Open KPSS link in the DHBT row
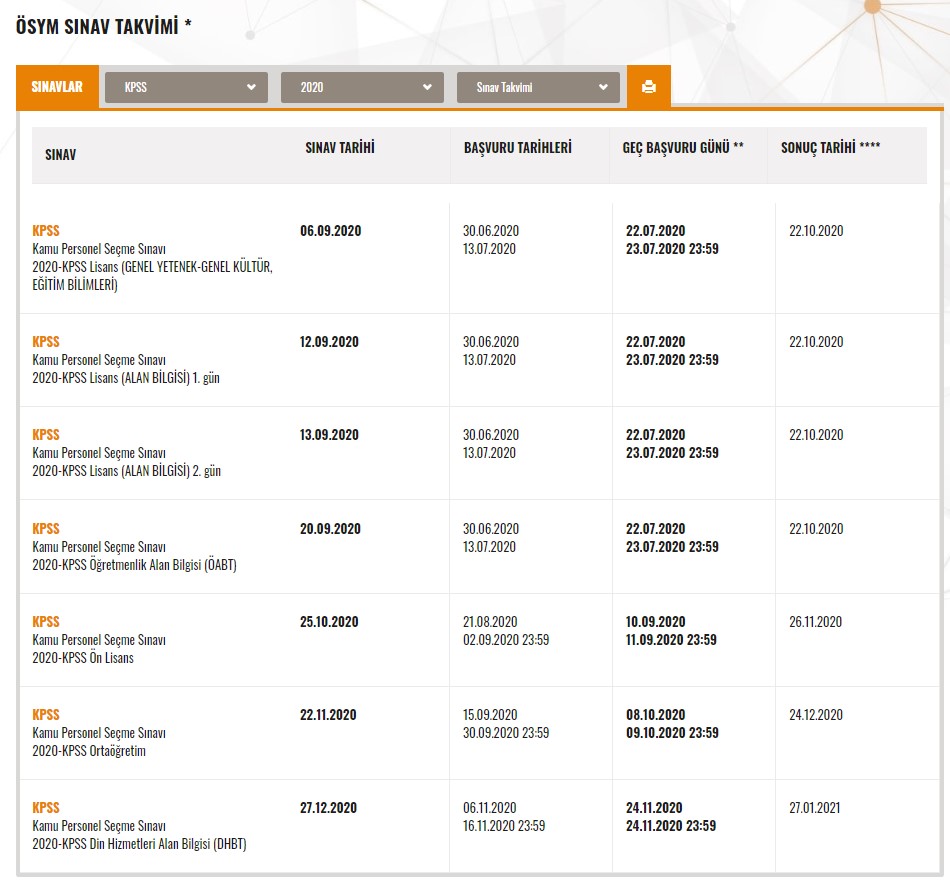 click(x=45, y=808)
